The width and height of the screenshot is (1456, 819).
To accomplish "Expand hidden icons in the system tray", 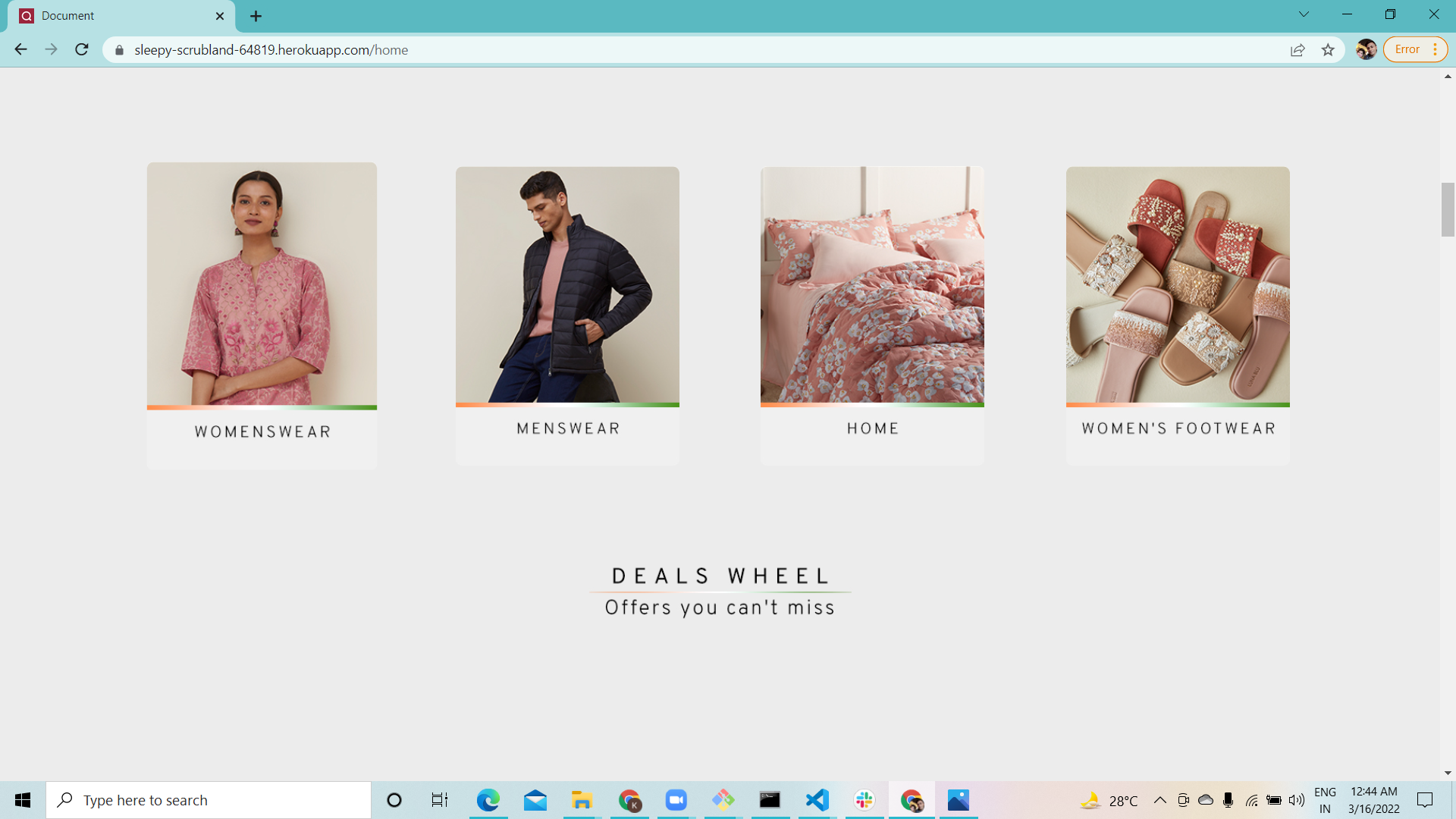I will [1159, 799].
